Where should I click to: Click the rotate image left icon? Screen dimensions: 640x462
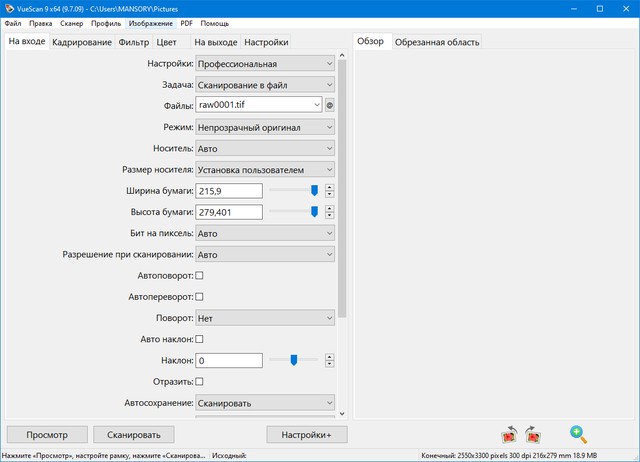508,434
